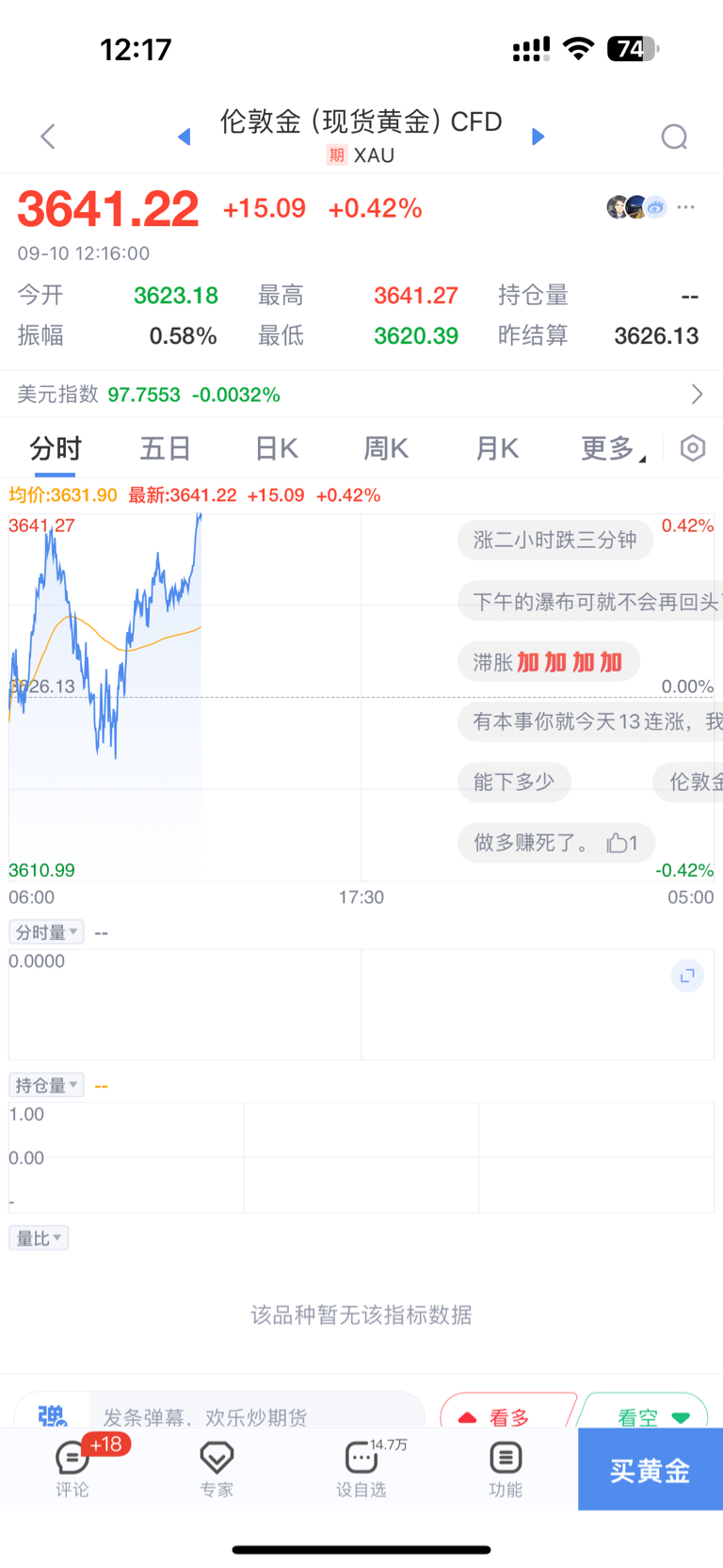Open the search magnifier icon
Image resolution: width=723 pixels, height=1568 pixels.
pos(674,137)
